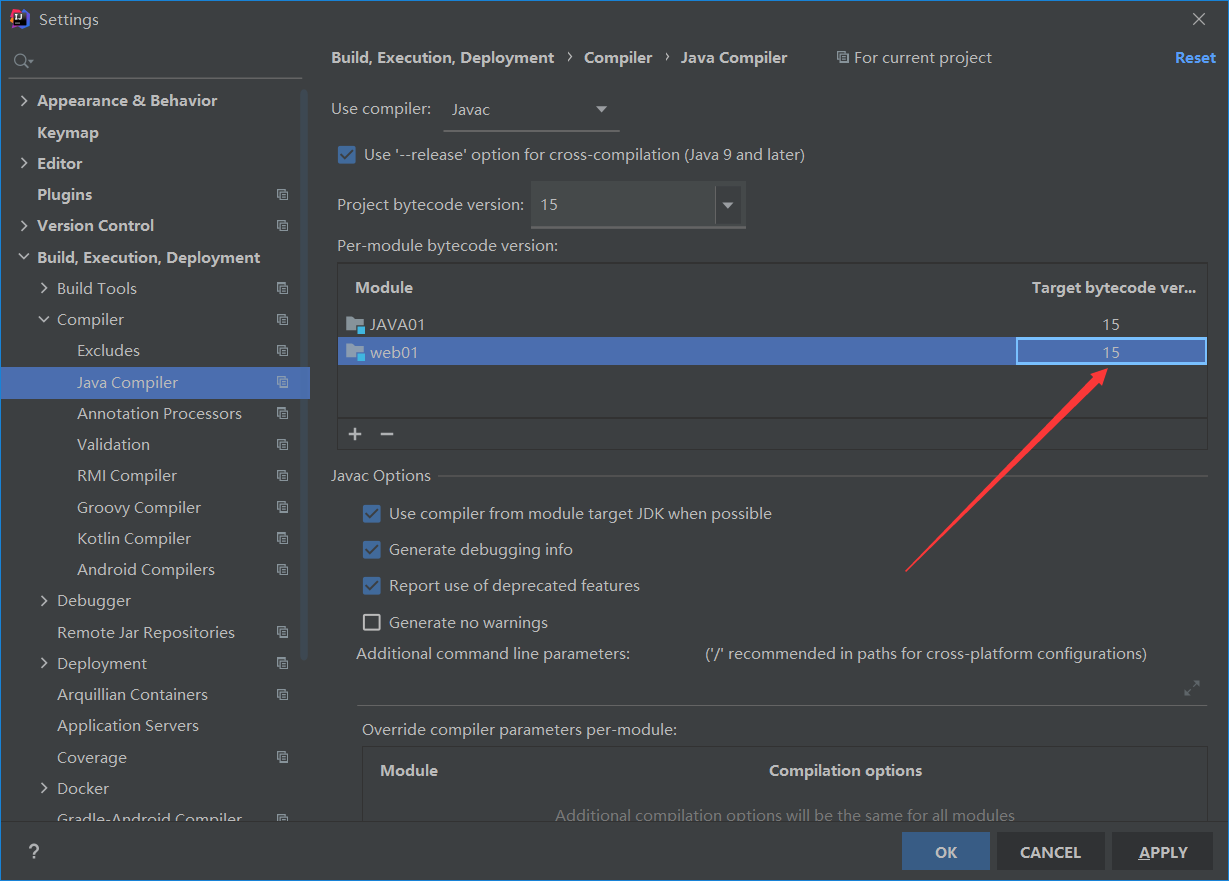The height and width of the screenshot is (881, 1229).
Task: Open help with the question mark icon
Action: pyautogui.click(x=34, y=852)
